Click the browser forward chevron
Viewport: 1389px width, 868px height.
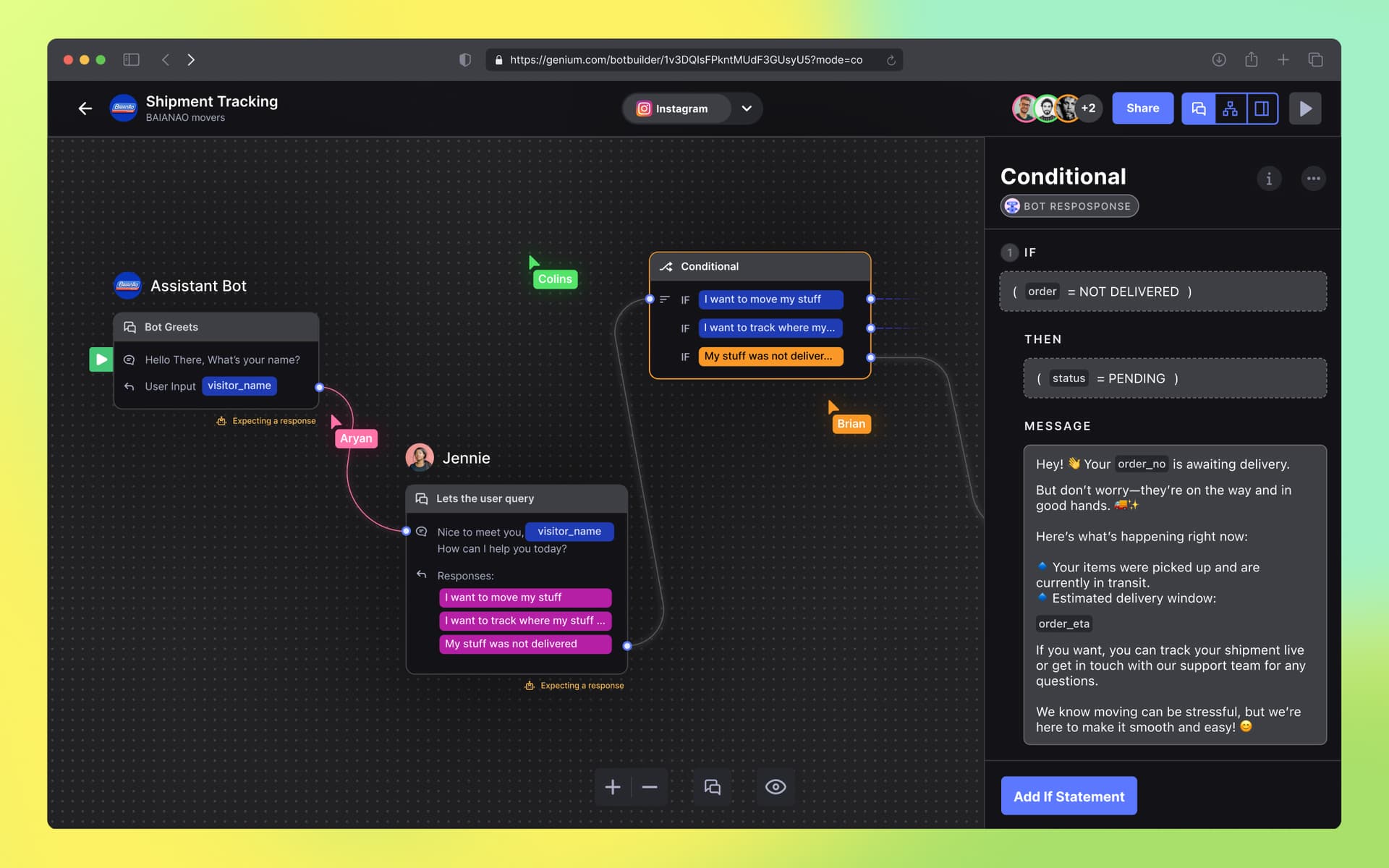191,59
